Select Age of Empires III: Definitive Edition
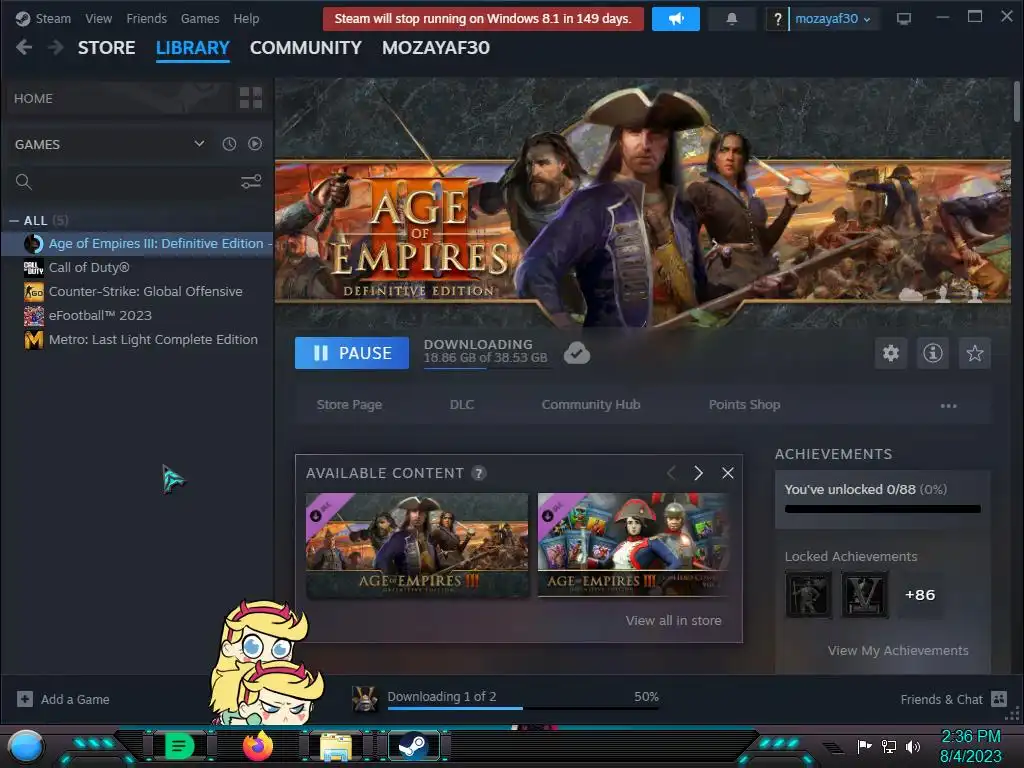Image resolution: width=1024 pixels, height=768 pixels. [137, 244]
